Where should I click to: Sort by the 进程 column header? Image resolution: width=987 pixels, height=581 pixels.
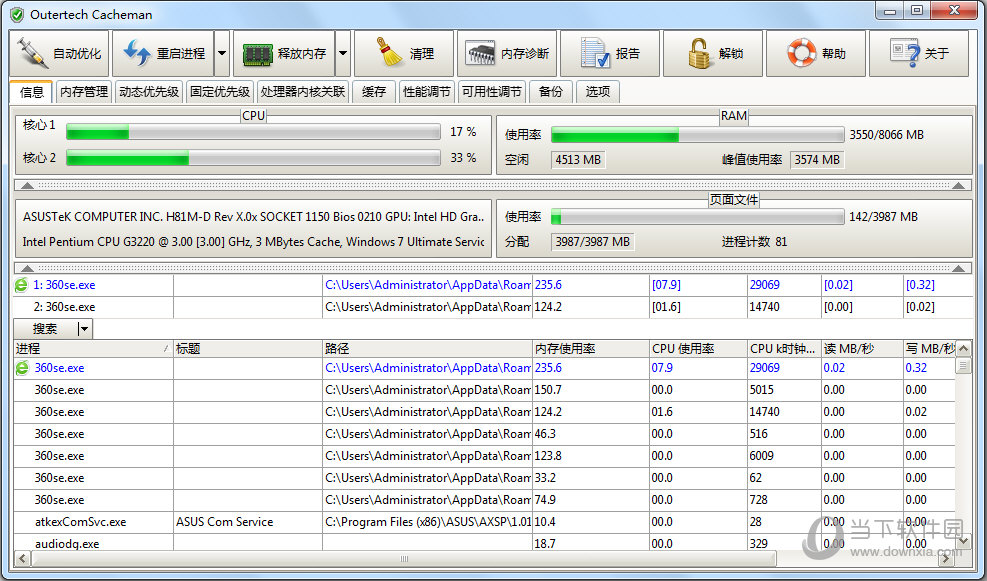pos(93,349)
